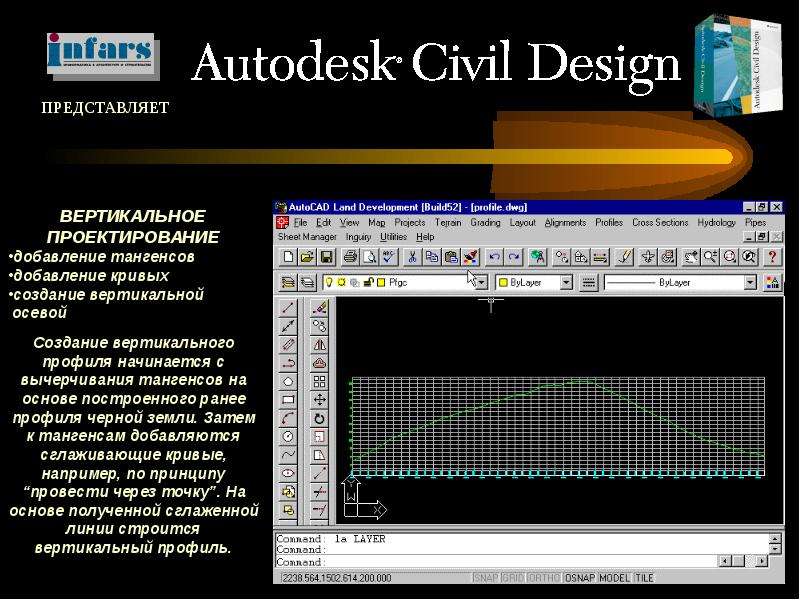Toggle TILE mode in status bar
This screenshot has height=600, width=800.
pyautogui.click(x=644, y=578)
